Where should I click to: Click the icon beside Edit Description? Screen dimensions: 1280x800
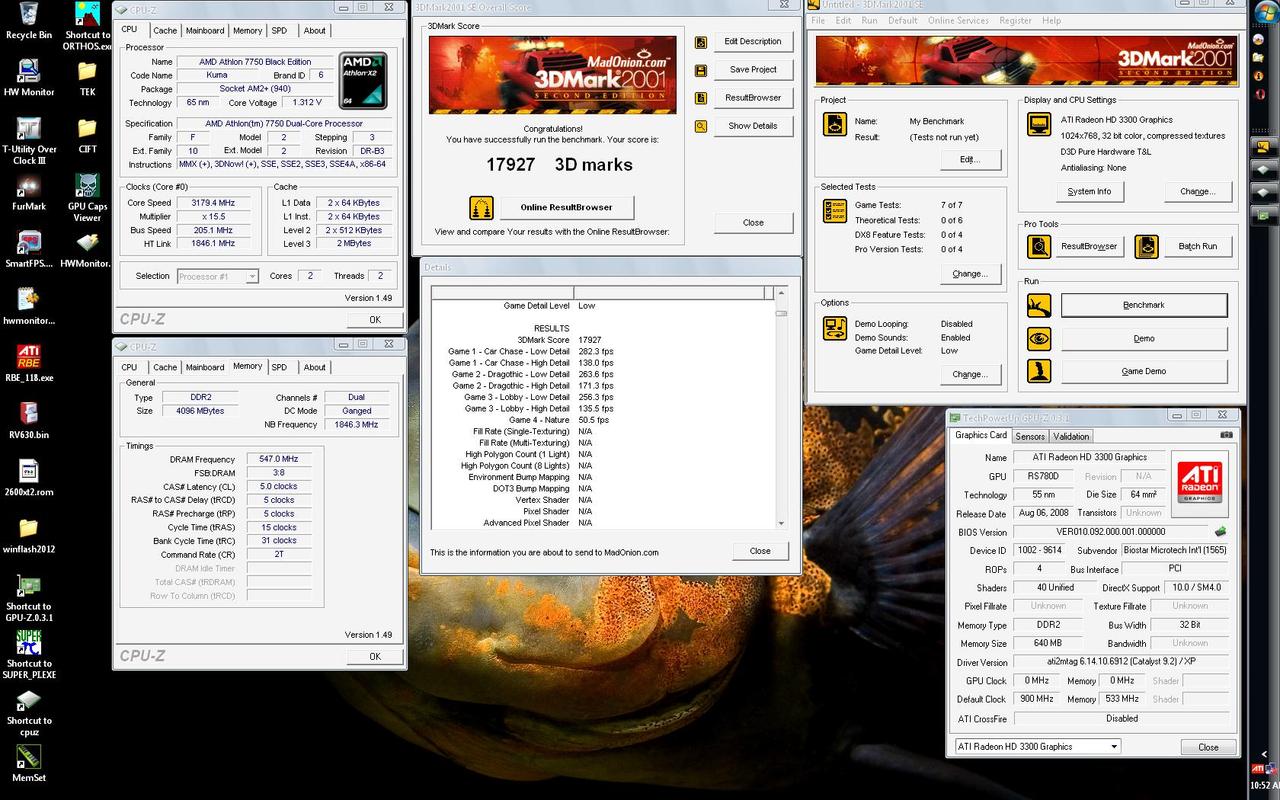point(701,42)
